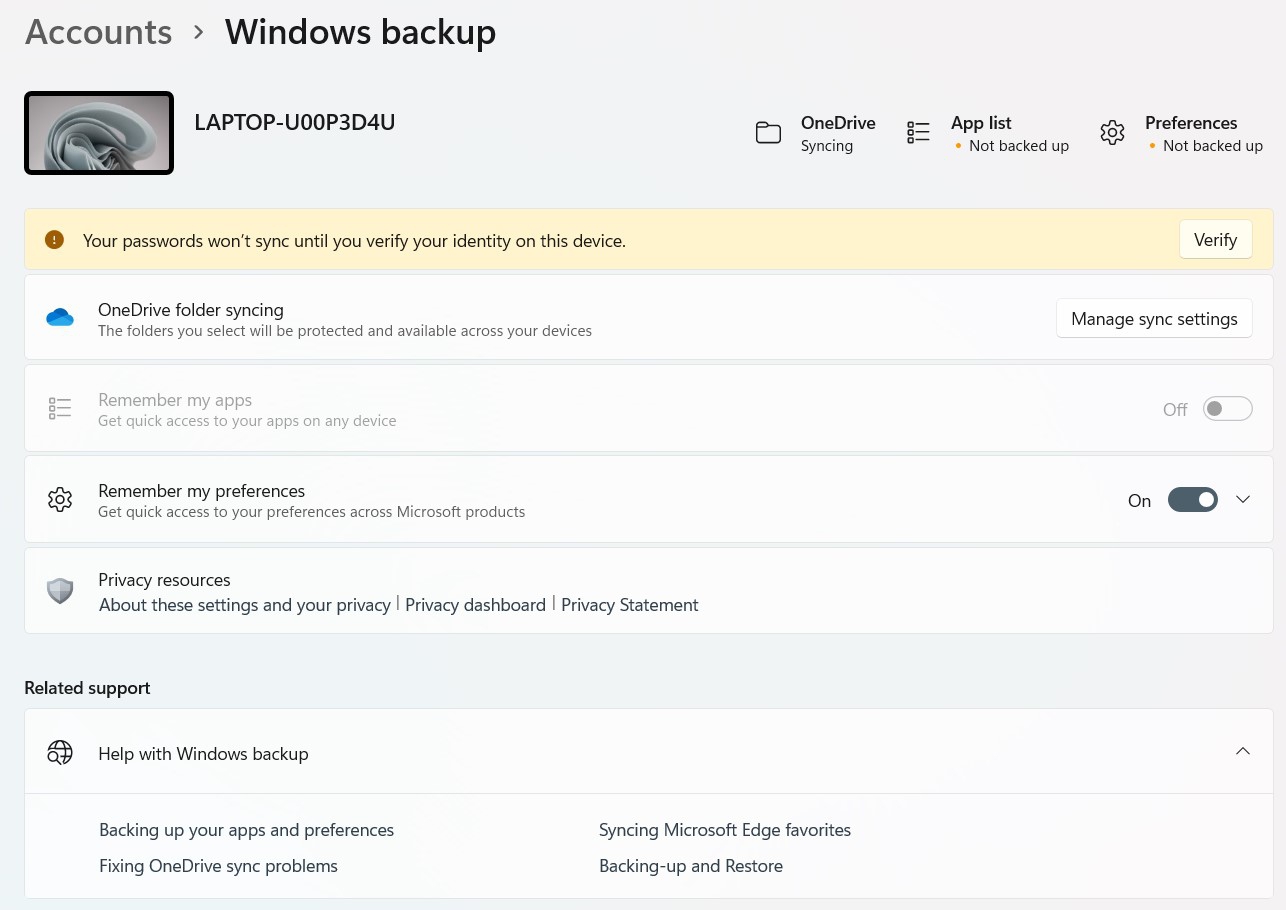Click the password warning alert icon
Screen dimensions: 1286x910
54,240
